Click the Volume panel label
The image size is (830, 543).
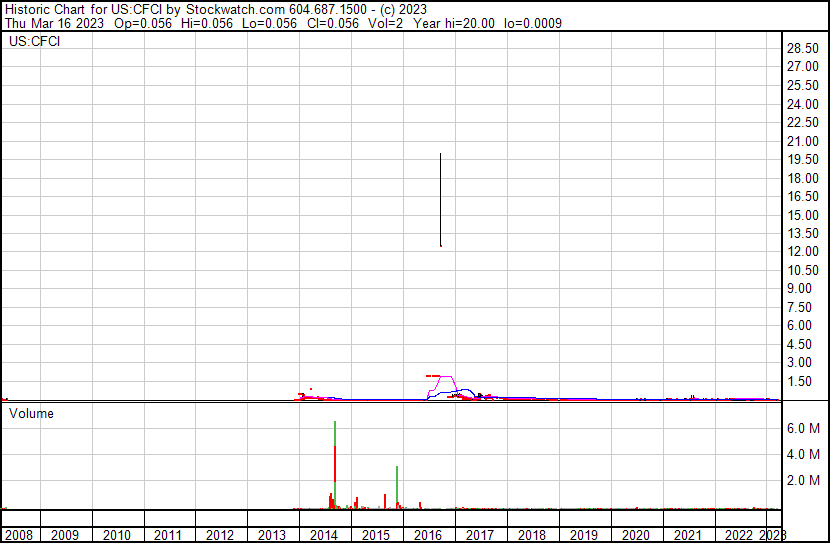(31, 413)
